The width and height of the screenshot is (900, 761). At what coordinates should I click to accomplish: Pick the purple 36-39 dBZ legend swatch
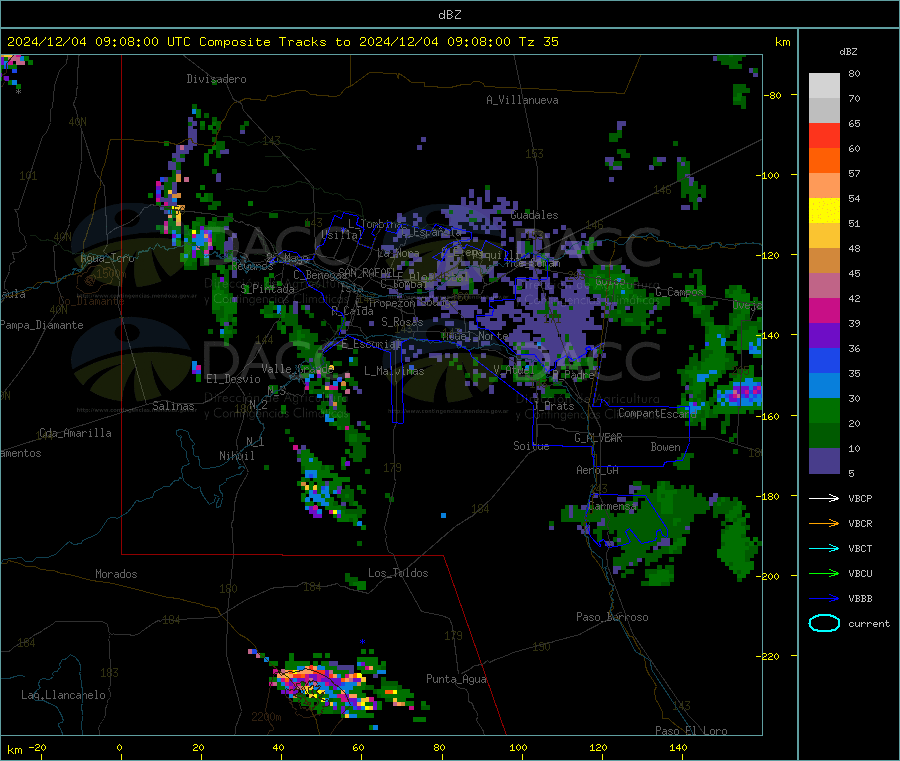click(824, 336)
